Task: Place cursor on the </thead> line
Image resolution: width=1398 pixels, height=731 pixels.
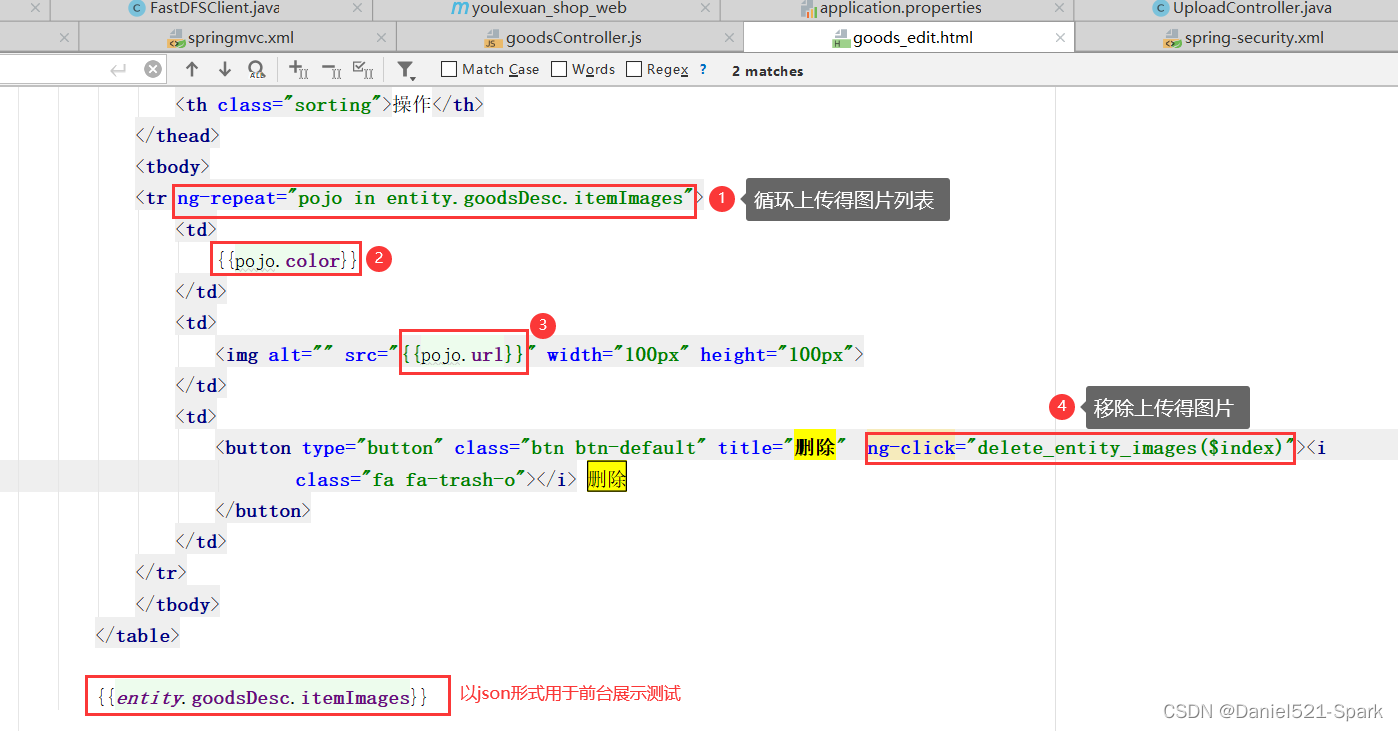Action: [x=177, y=135]
